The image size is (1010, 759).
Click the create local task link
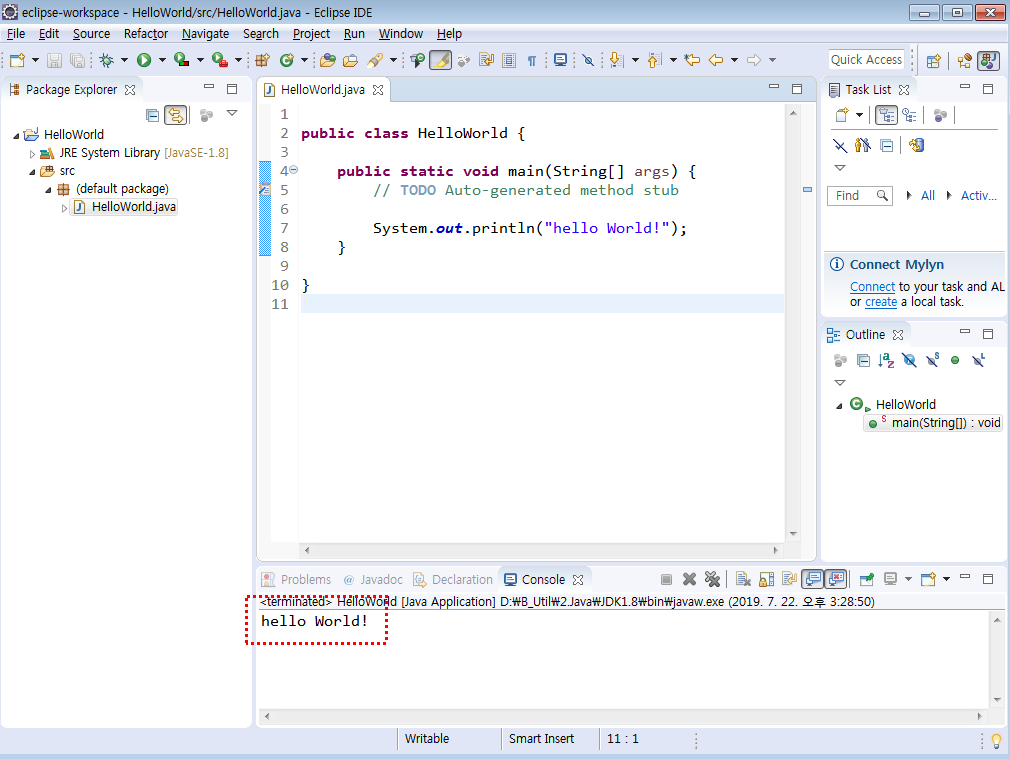coord(881,302)
